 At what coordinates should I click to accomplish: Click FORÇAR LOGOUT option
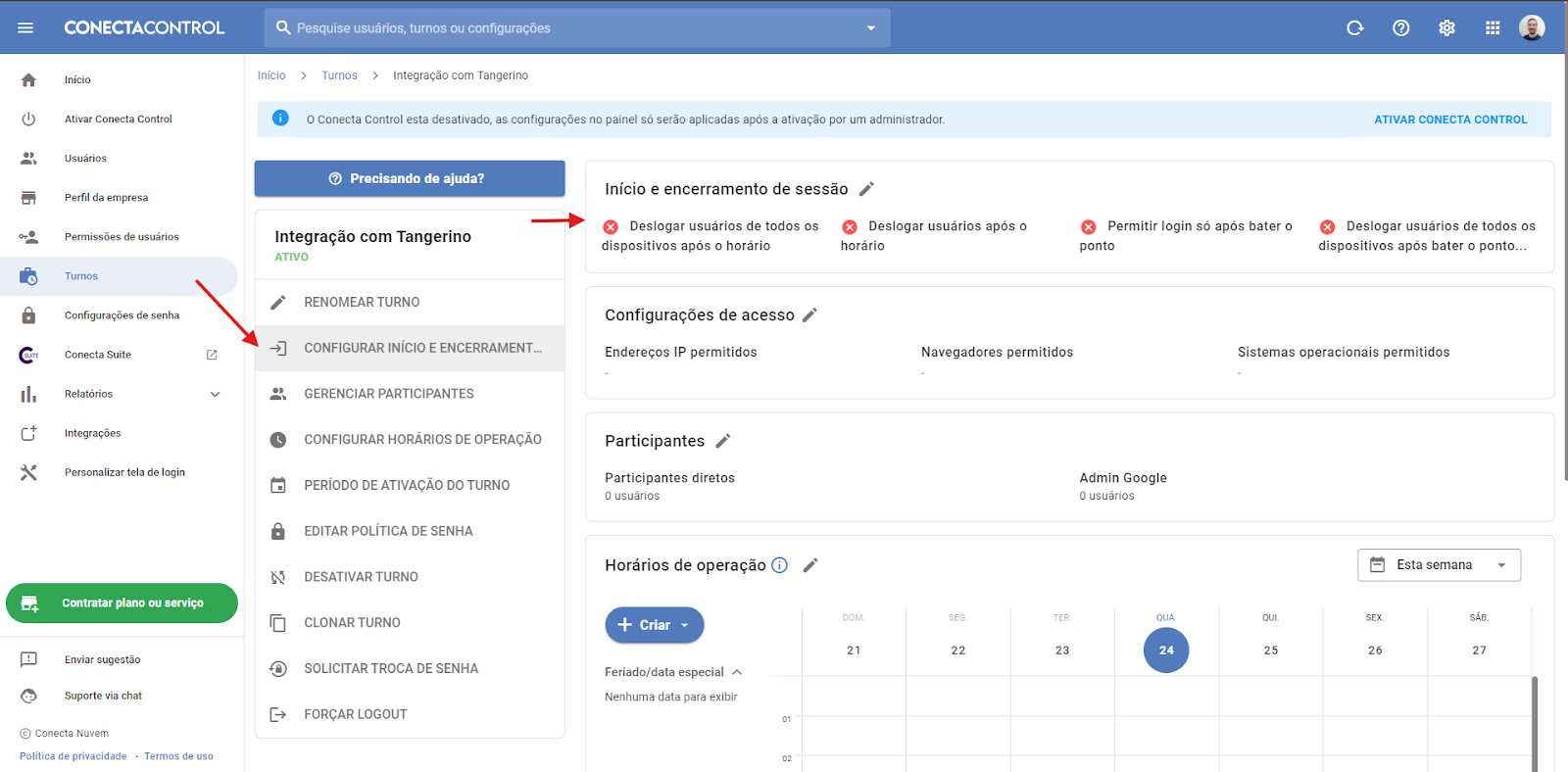pos(410,714)
